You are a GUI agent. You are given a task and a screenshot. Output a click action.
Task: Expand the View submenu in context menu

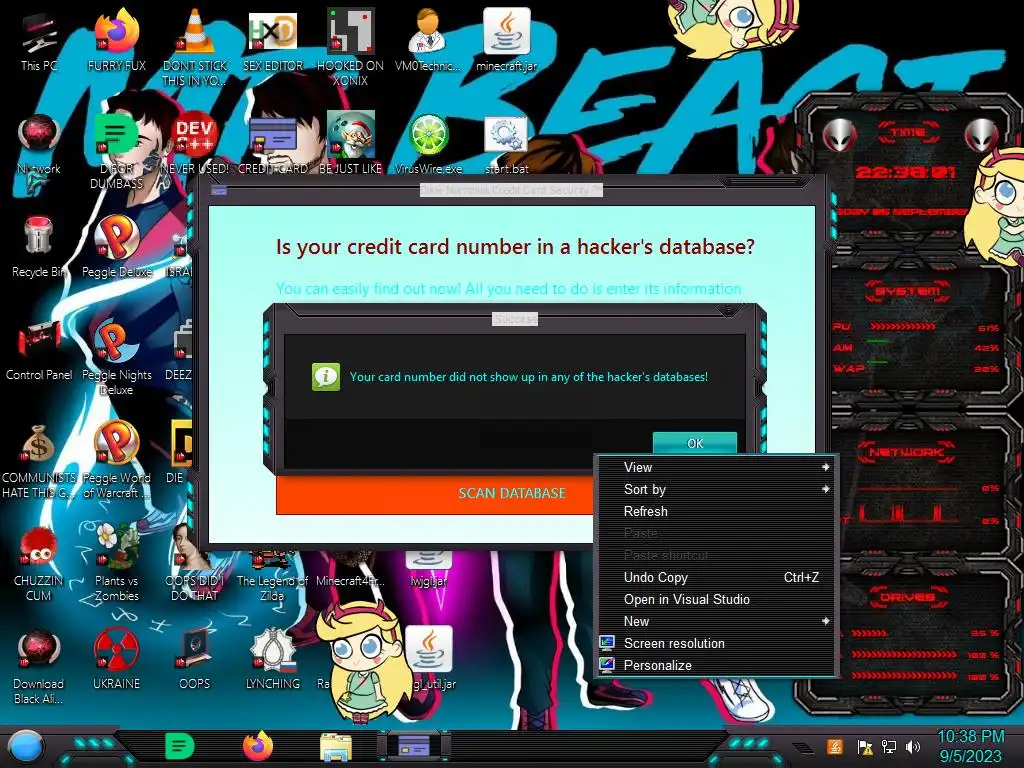point(716,468)
